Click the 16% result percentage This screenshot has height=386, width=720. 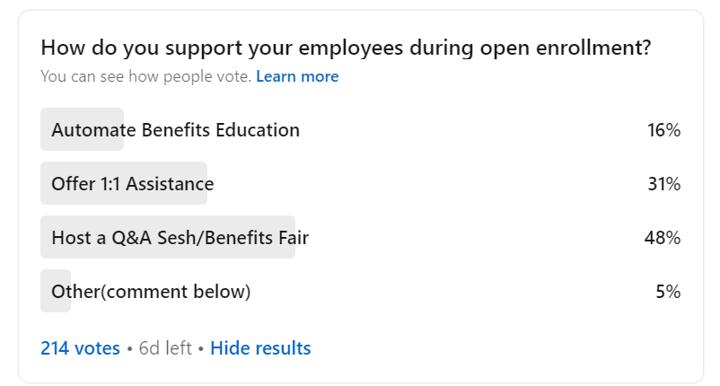[664, 130]
